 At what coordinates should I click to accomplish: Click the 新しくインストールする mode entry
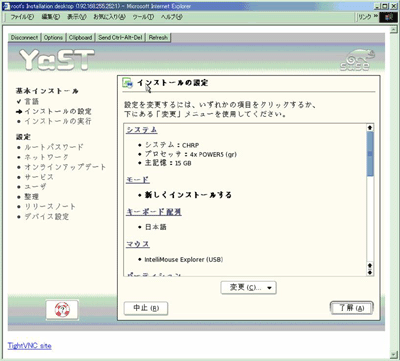188,195
